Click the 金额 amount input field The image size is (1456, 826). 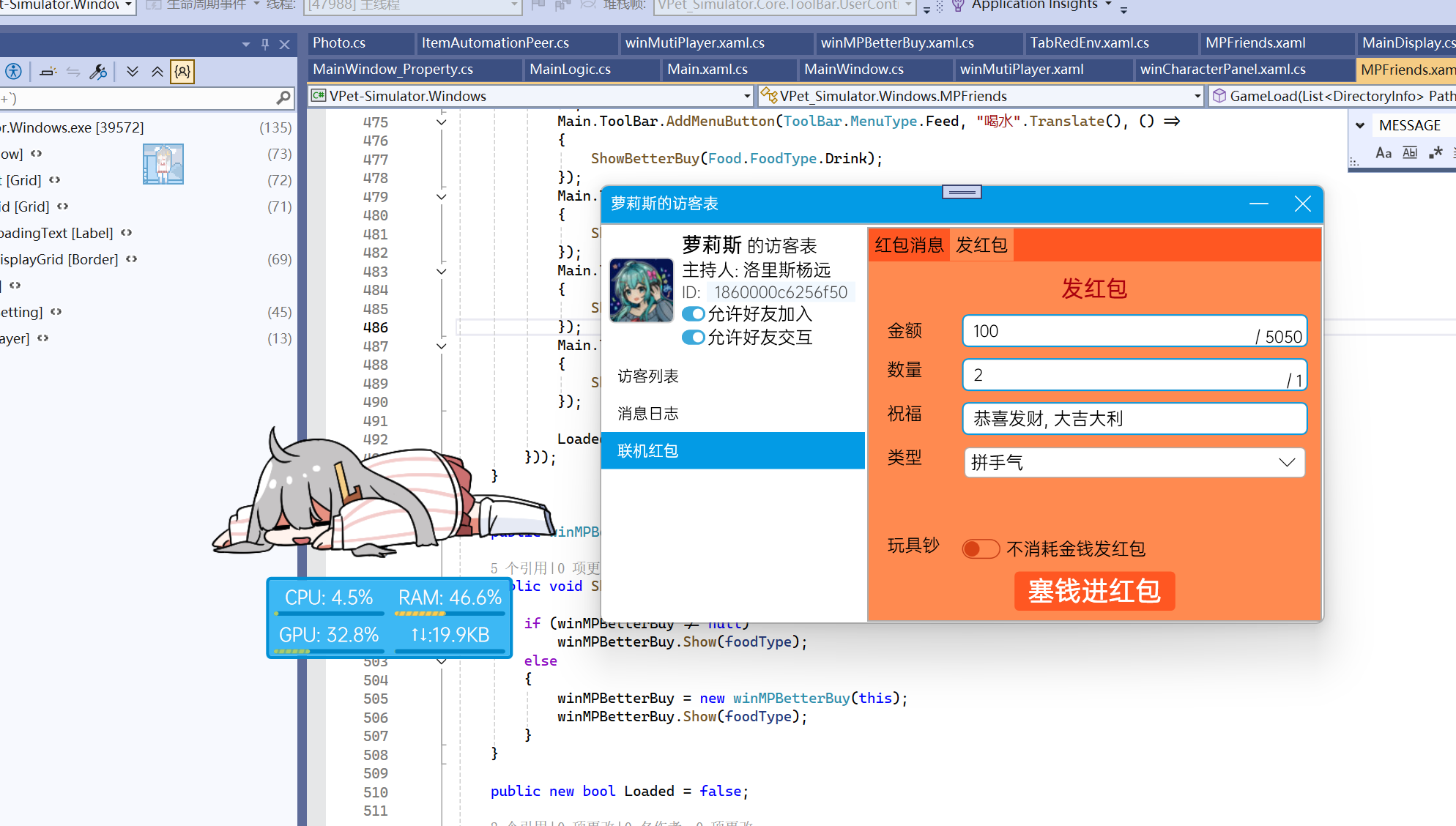1134,331
